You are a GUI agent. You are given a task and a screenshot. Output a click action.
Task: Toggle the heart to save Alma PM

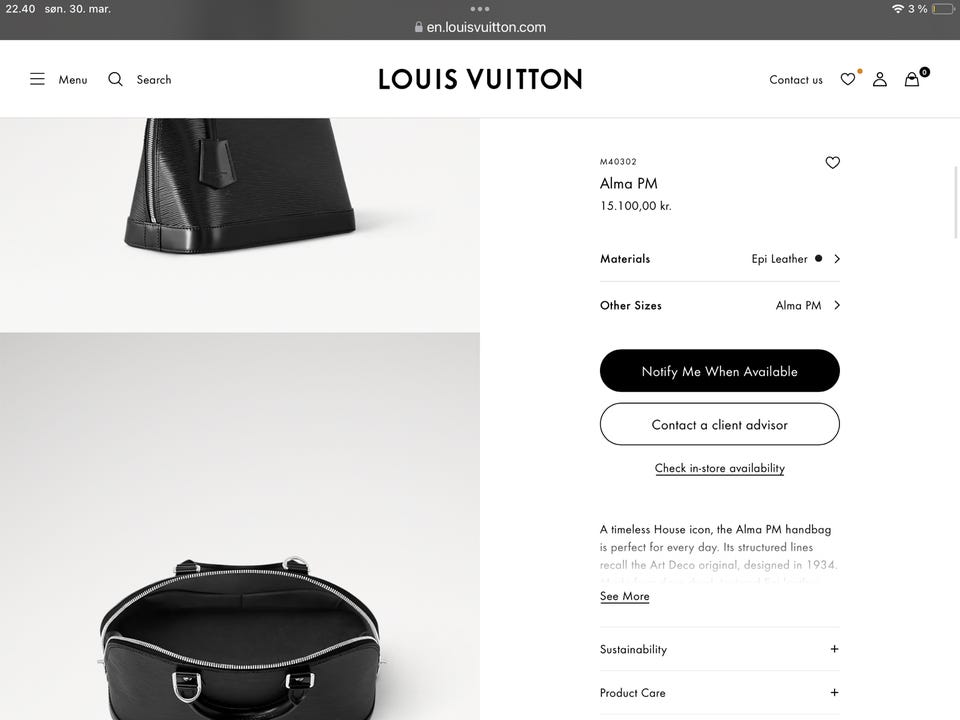point(833,162)
